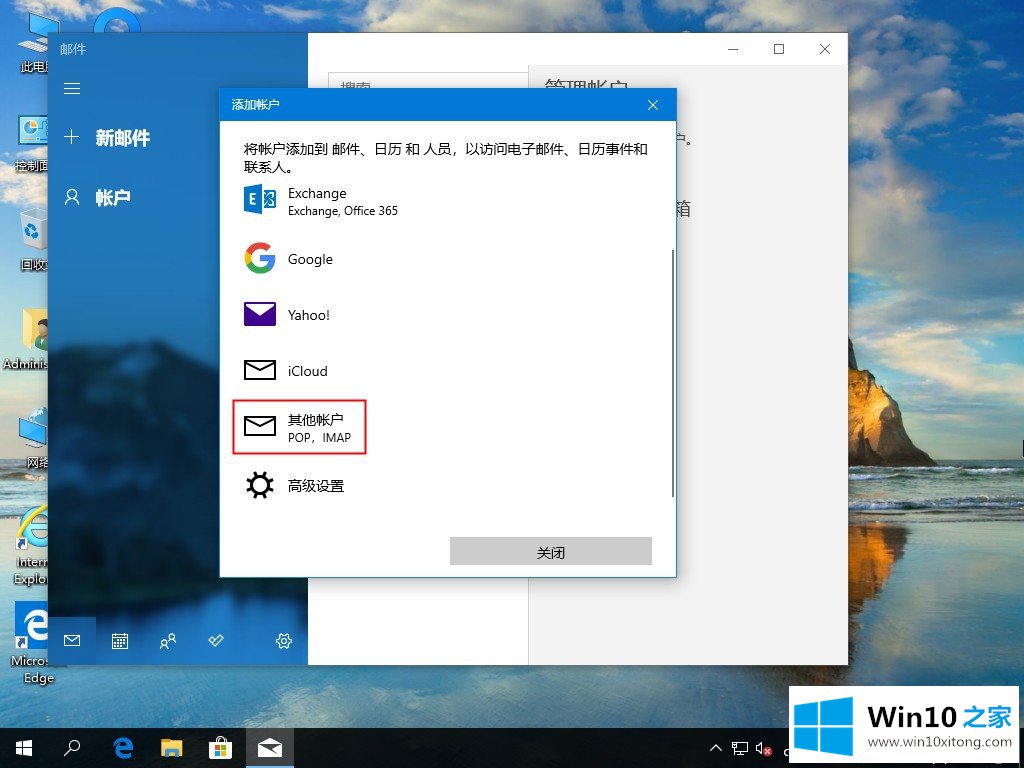The height and width of the screenshot is (768, 1024).
Task: Select the Recycle Bin desktop icon
Action: click(33, 240)
